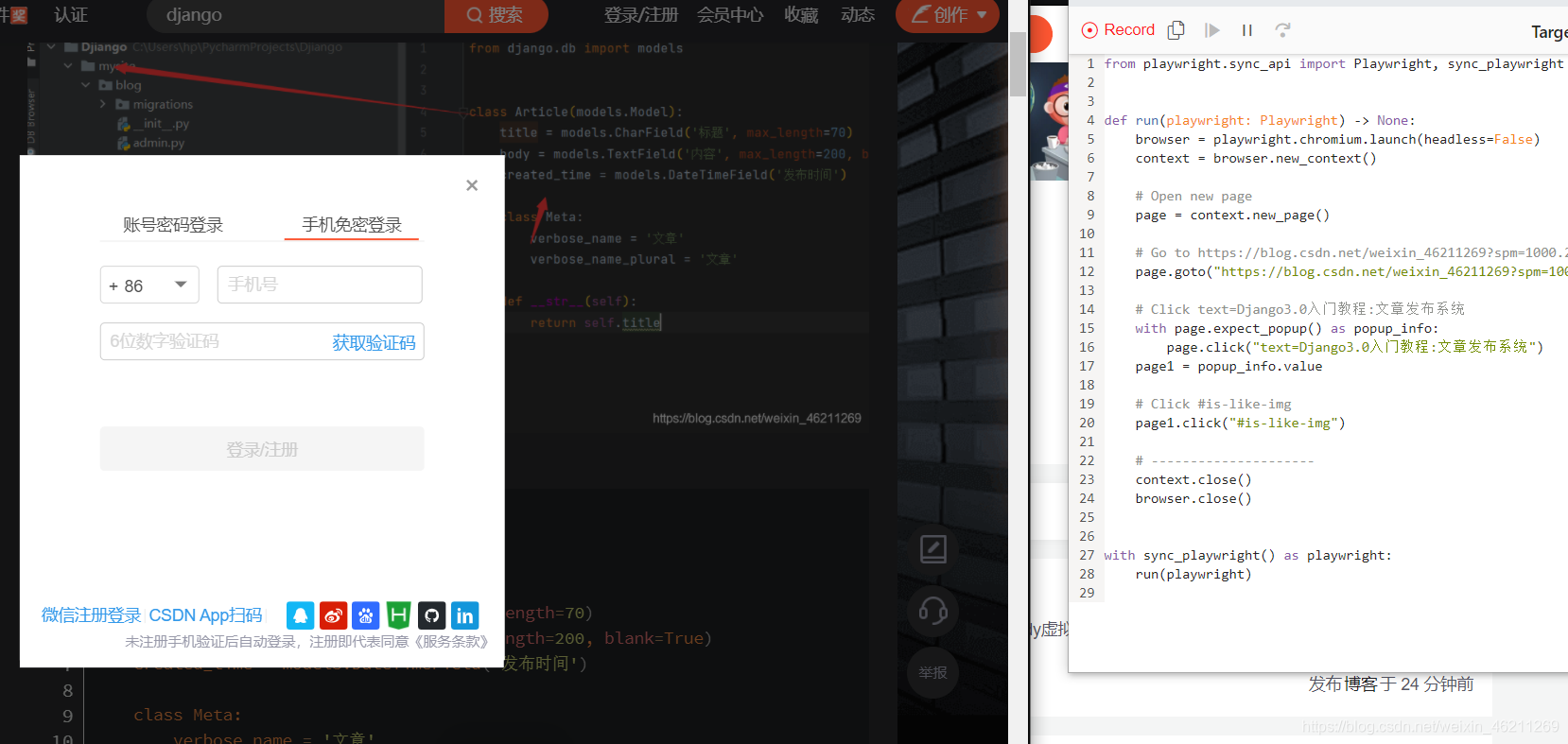Copy the generated Playwright script
This screenshot has height=744, width=1568.
(x=1176, y=30)
